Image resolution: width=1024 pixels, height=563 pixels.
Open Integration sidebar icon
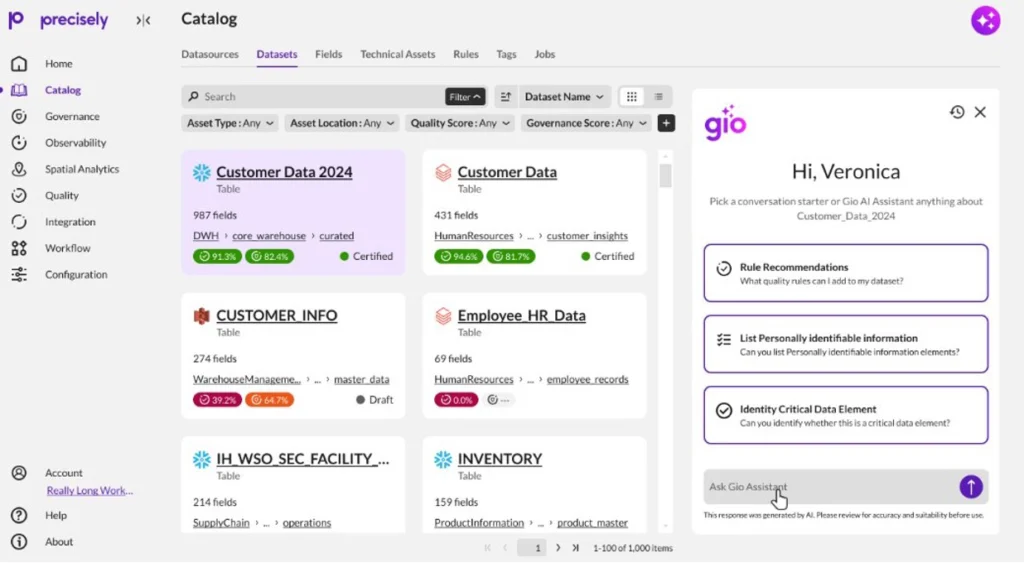tap(19, 222)
